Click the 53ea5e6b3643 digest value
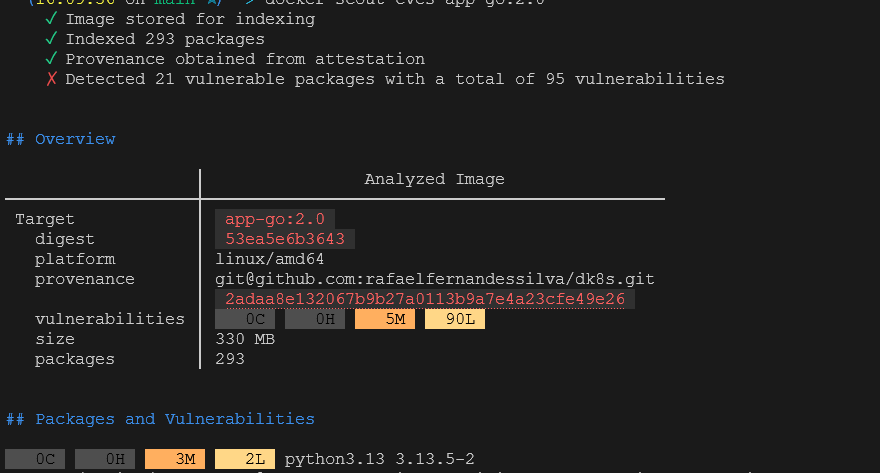Screen dimensions: 880x473 [285, 239]
